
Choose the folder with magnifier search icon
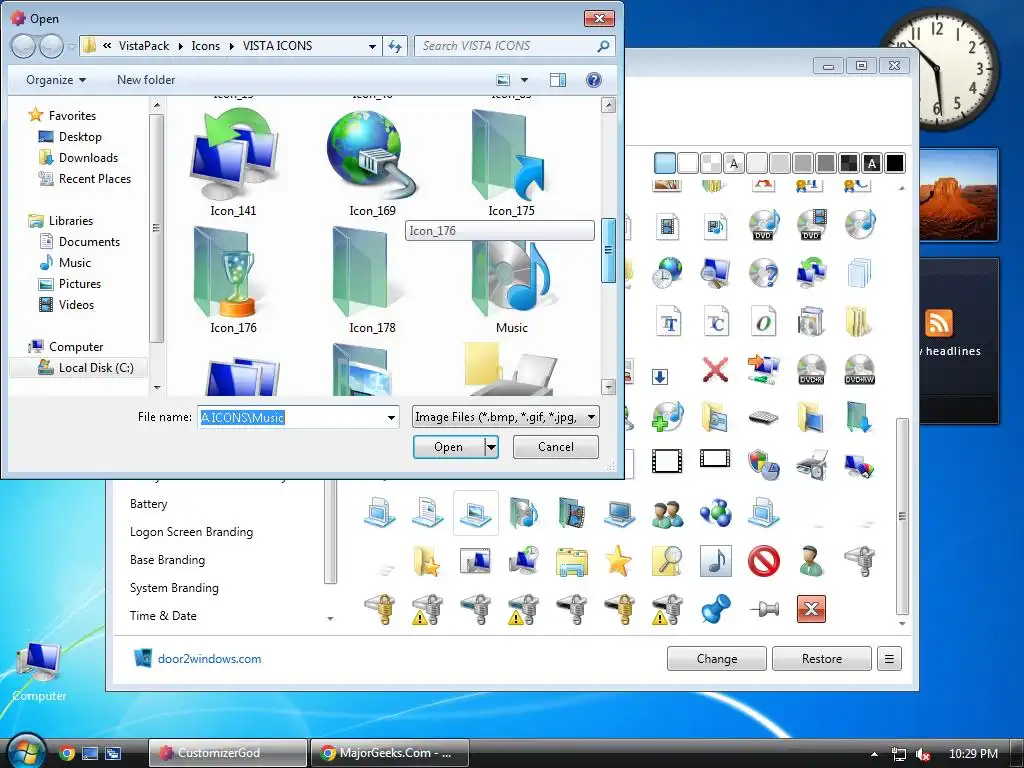click(667, 561)
